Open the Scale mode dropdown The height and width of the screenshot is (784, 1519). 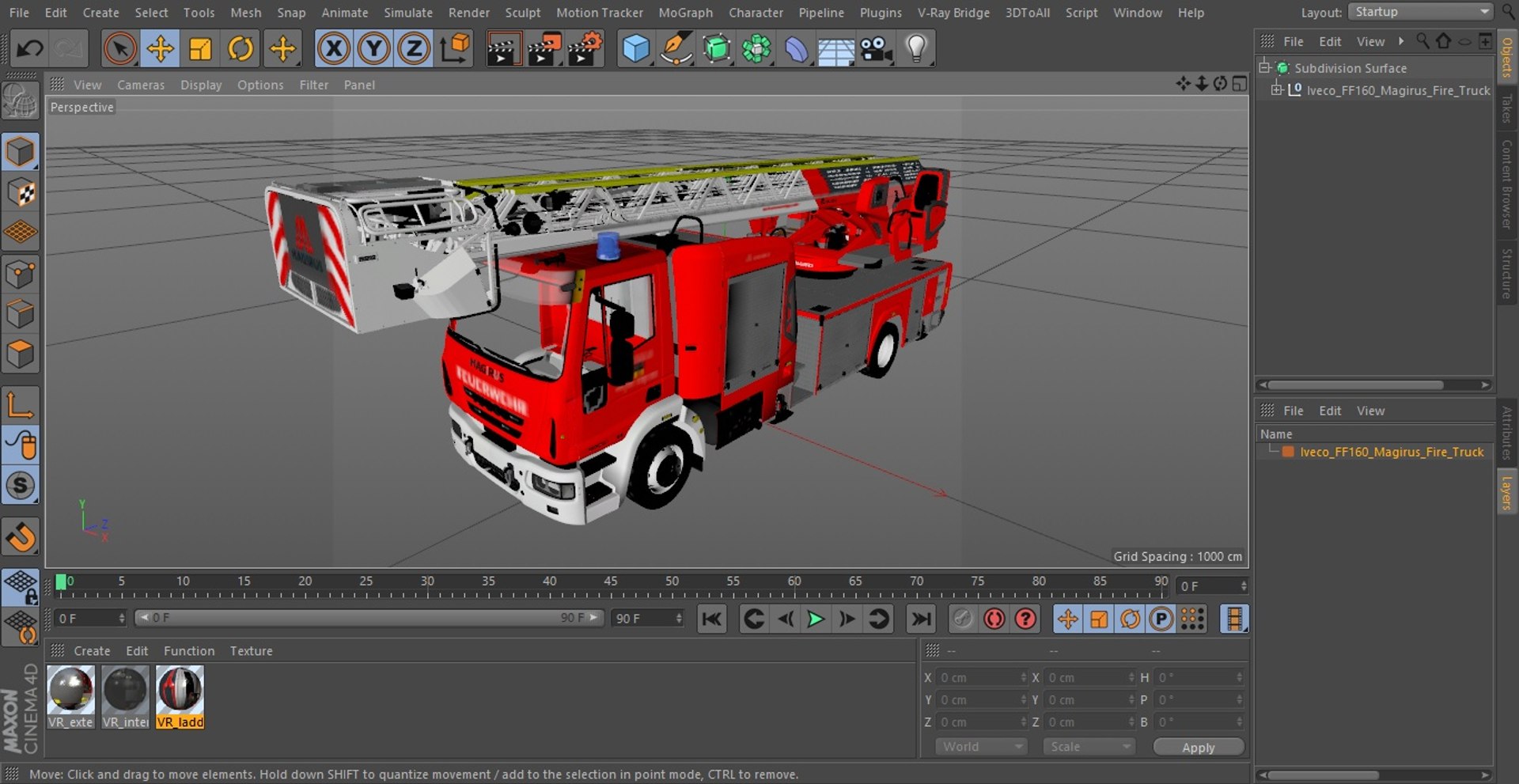pos(1089,747)
